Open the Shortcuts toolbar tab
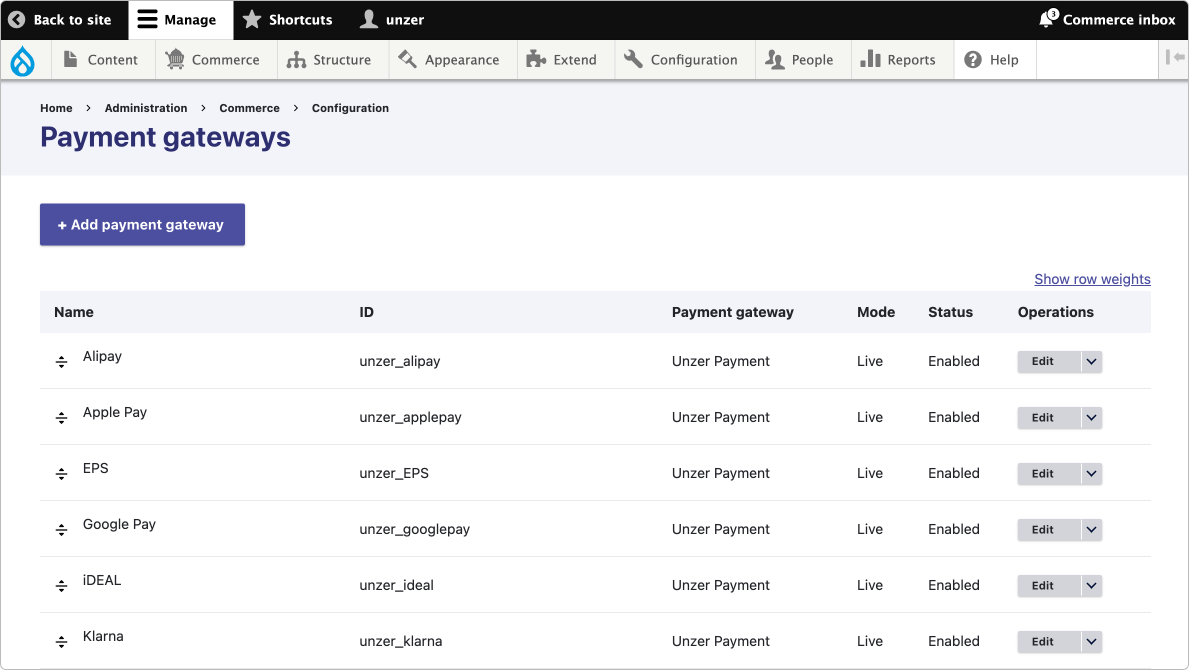The height and width of the screenshot is (670, 1189). 288,20
